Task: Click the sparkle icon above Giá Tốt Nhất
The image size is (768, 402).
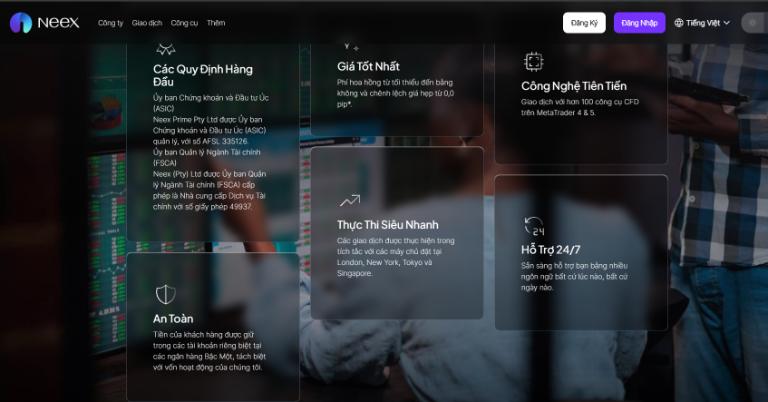Action: (351, 47)
